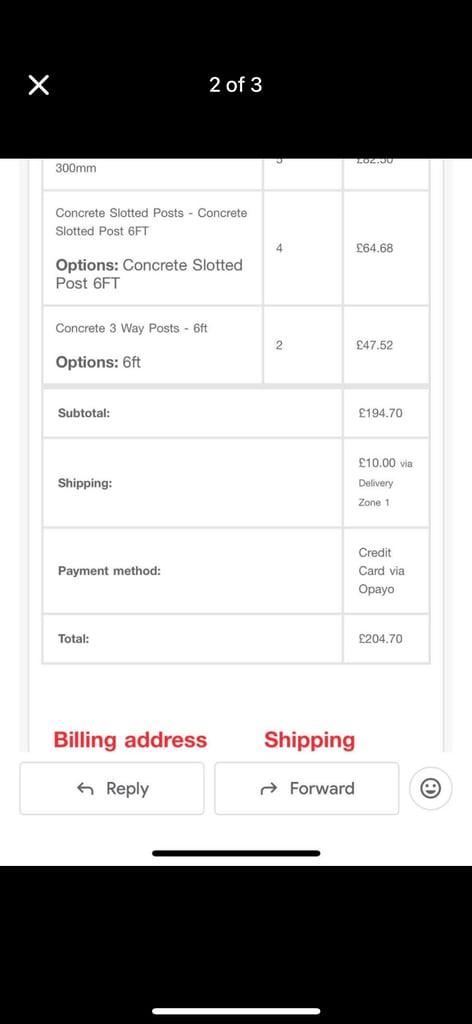
Task: Open the emoji reaction smiley icon
Action: [x=430, y=788]
